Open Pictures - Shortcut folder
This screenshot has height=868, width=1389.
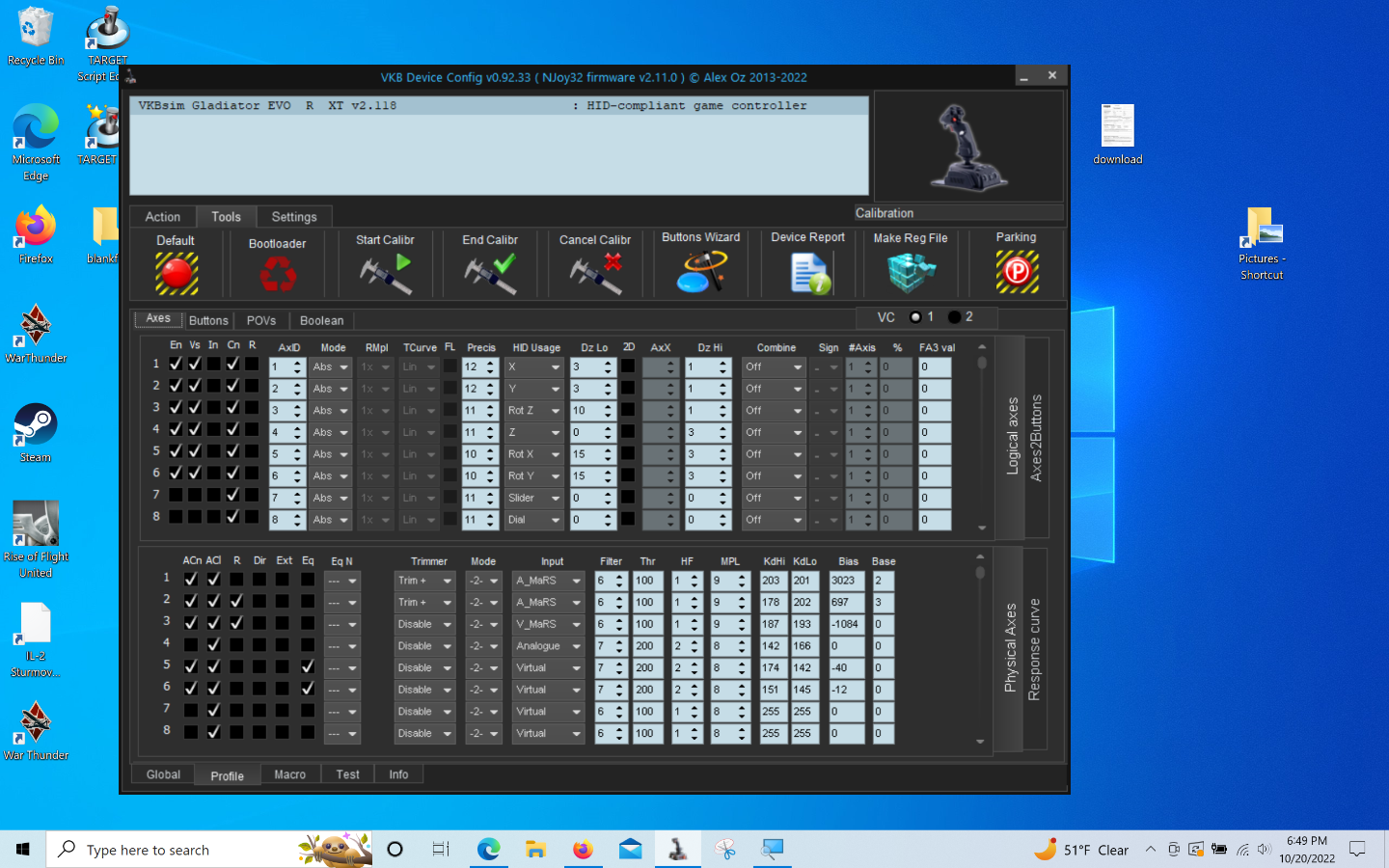1262,243
